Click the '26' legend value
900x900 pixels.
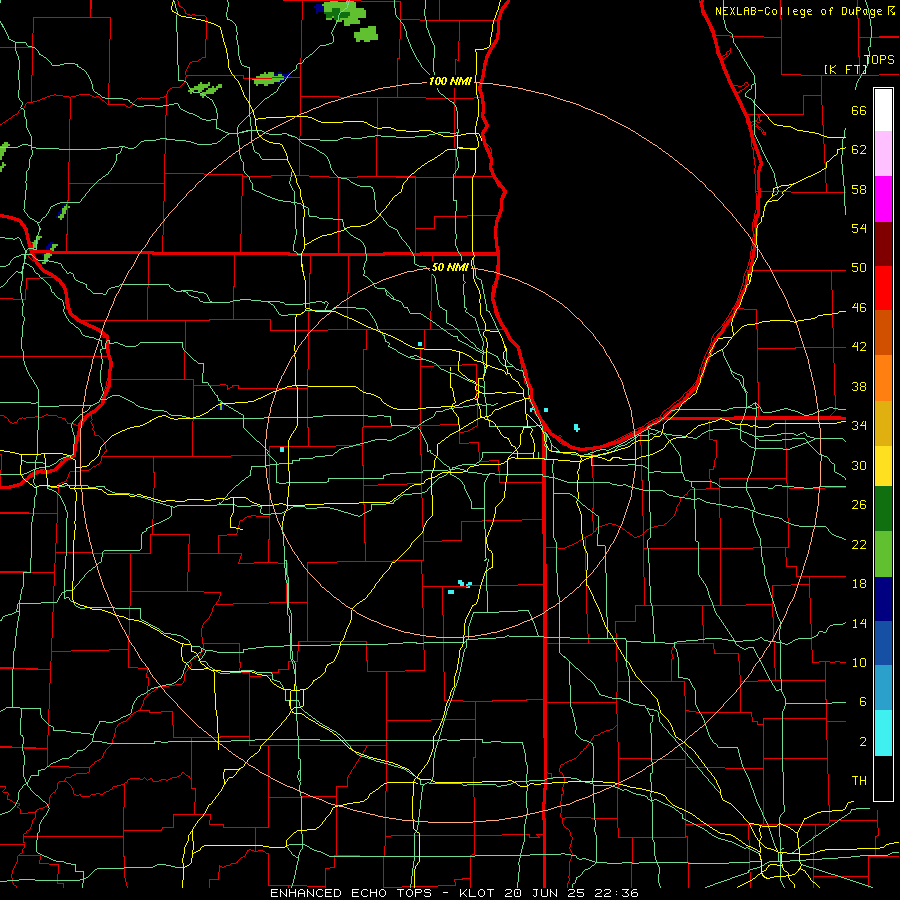(859, 505)
